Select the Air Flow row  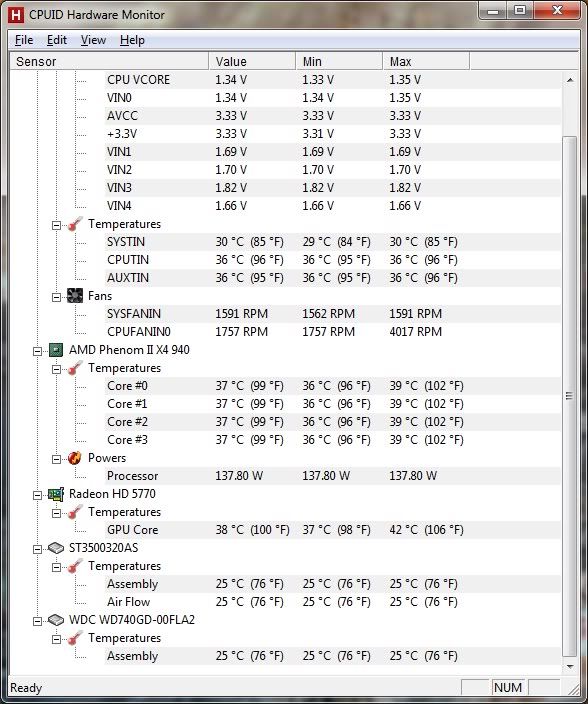tap(332, 602)
